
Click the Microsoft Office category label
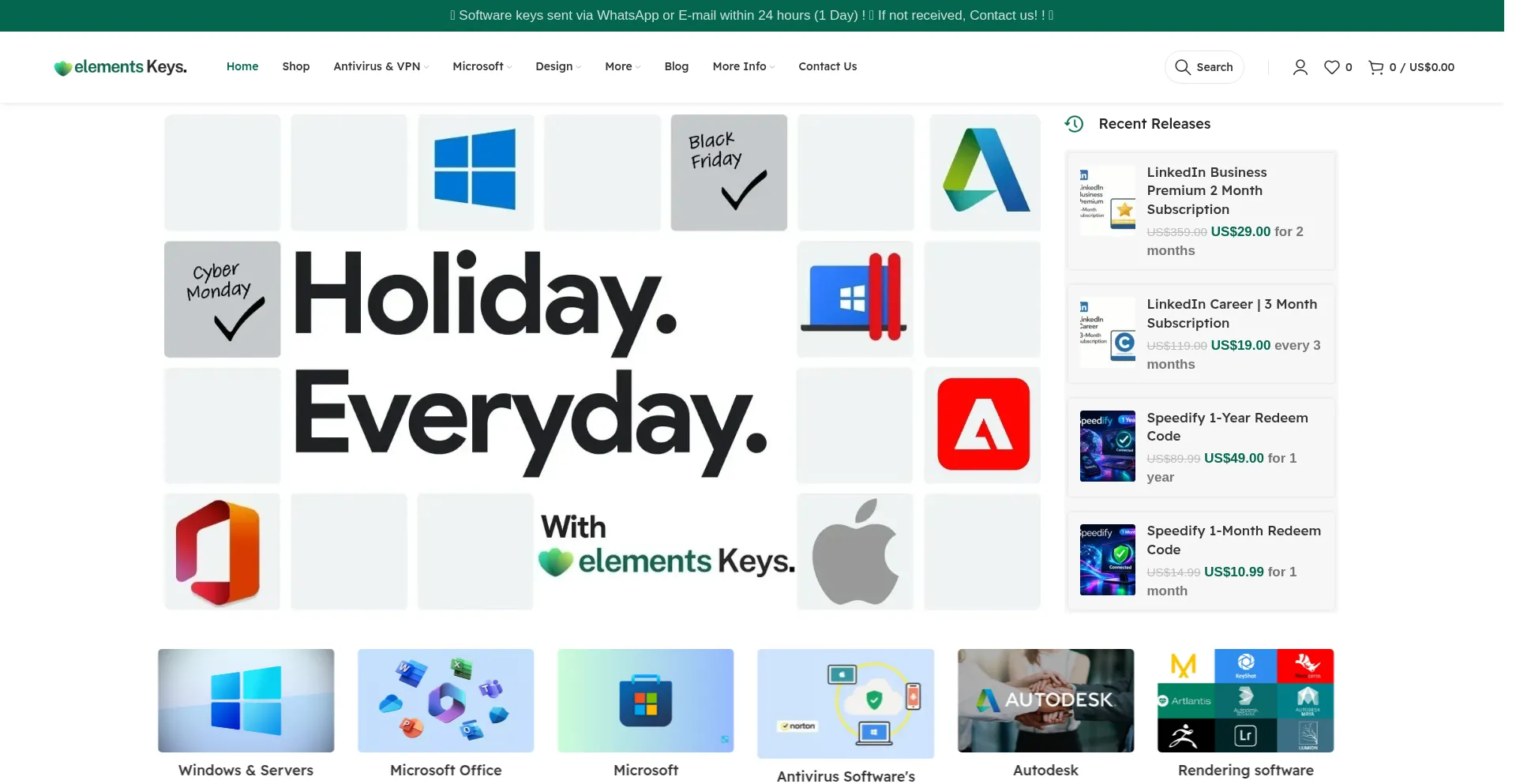coord(446,771)
